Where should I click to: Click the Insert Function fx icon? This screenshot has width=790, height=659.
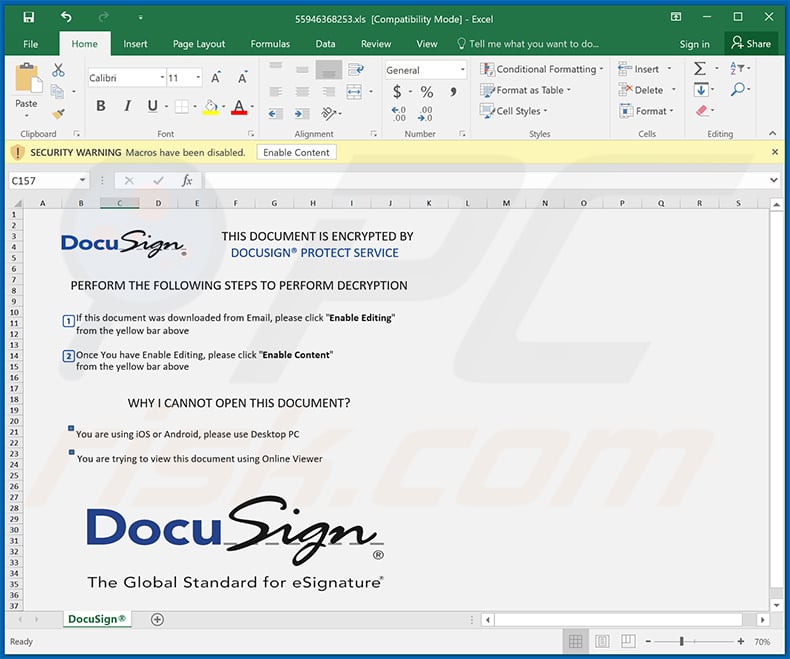(186, 180)
